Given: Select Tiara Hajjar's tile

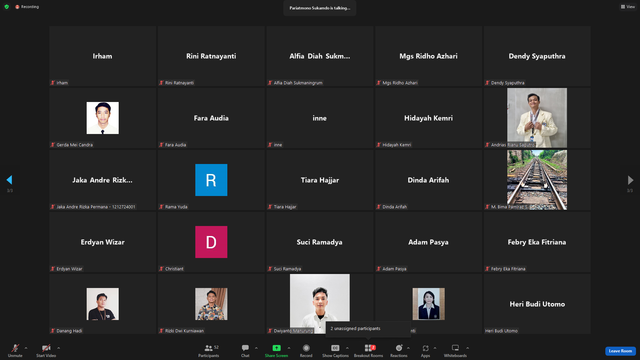Looking at the screenshot, I should (x=320, y=180).
